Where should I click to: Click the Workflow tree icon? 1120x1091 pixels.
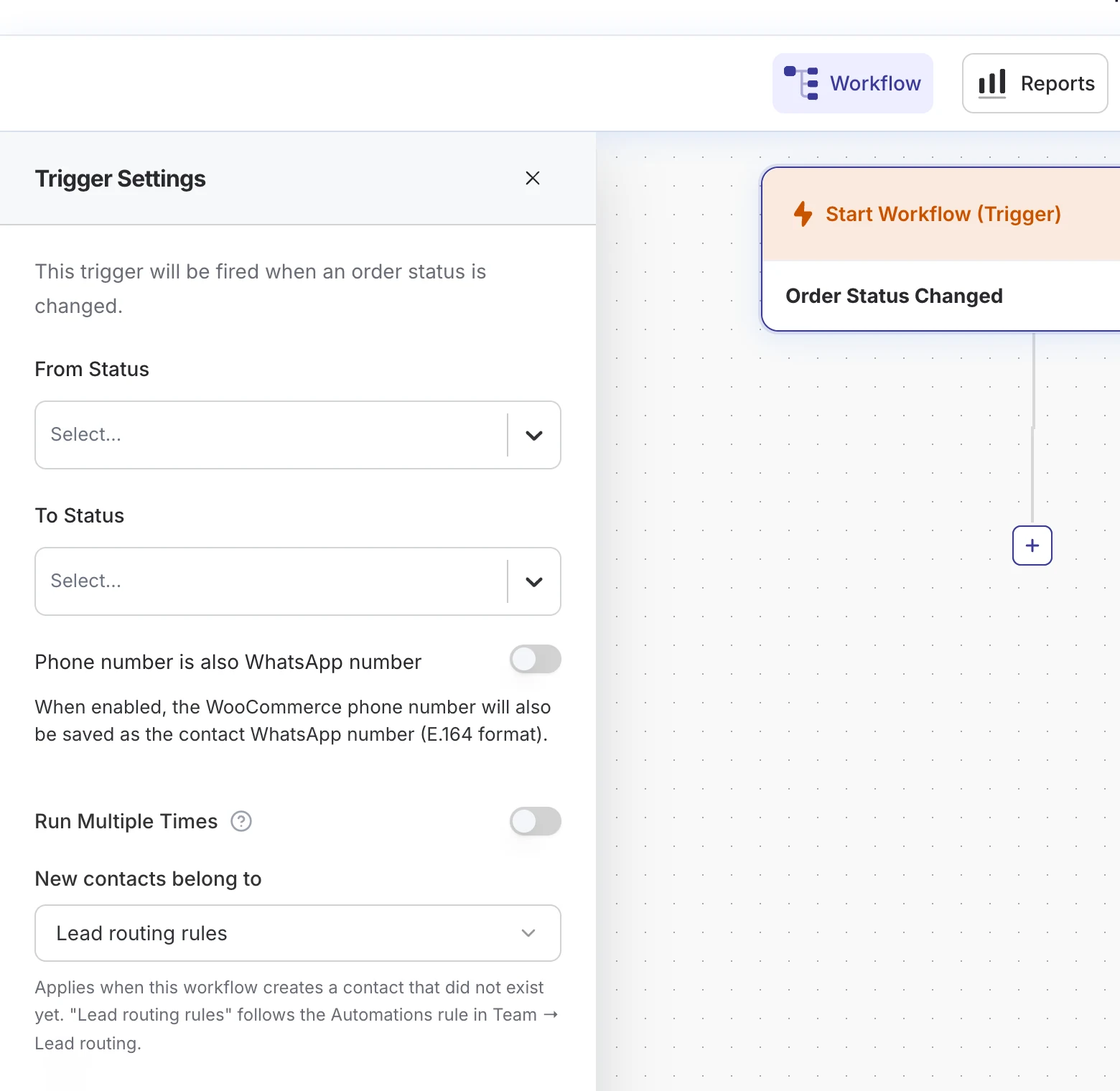point(801,83)
